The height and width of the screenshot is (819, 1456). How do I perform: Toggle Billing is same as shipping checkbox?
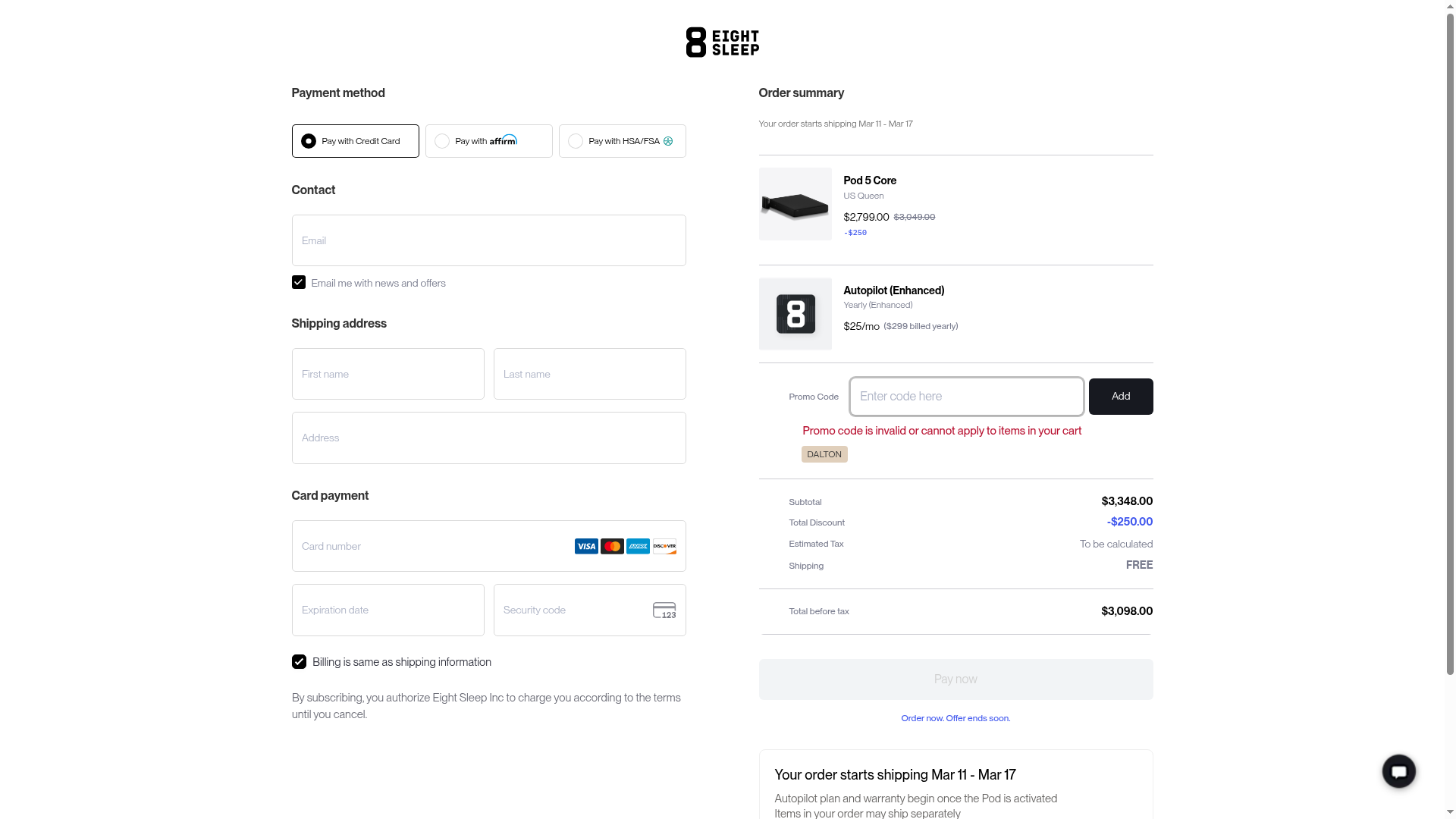299,662
